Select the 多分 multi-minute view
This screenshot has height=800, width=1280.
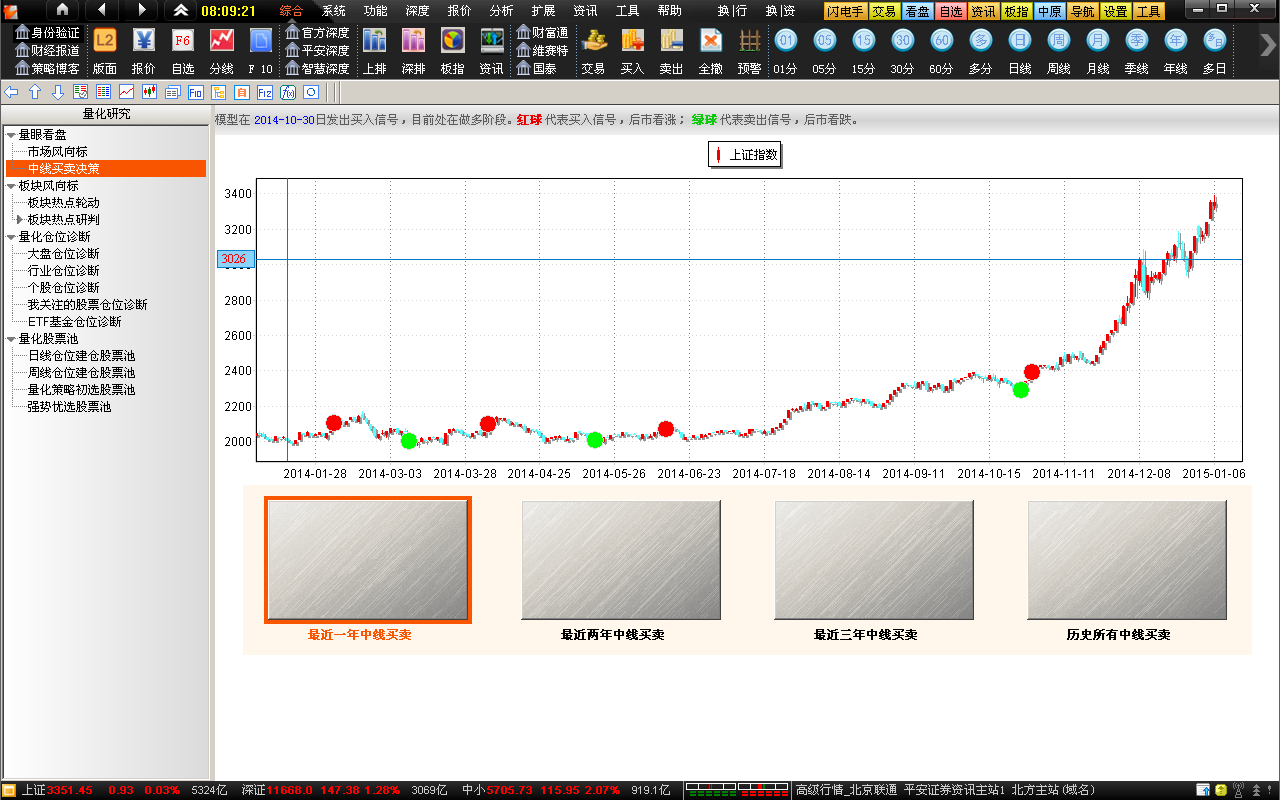point(981,40)
